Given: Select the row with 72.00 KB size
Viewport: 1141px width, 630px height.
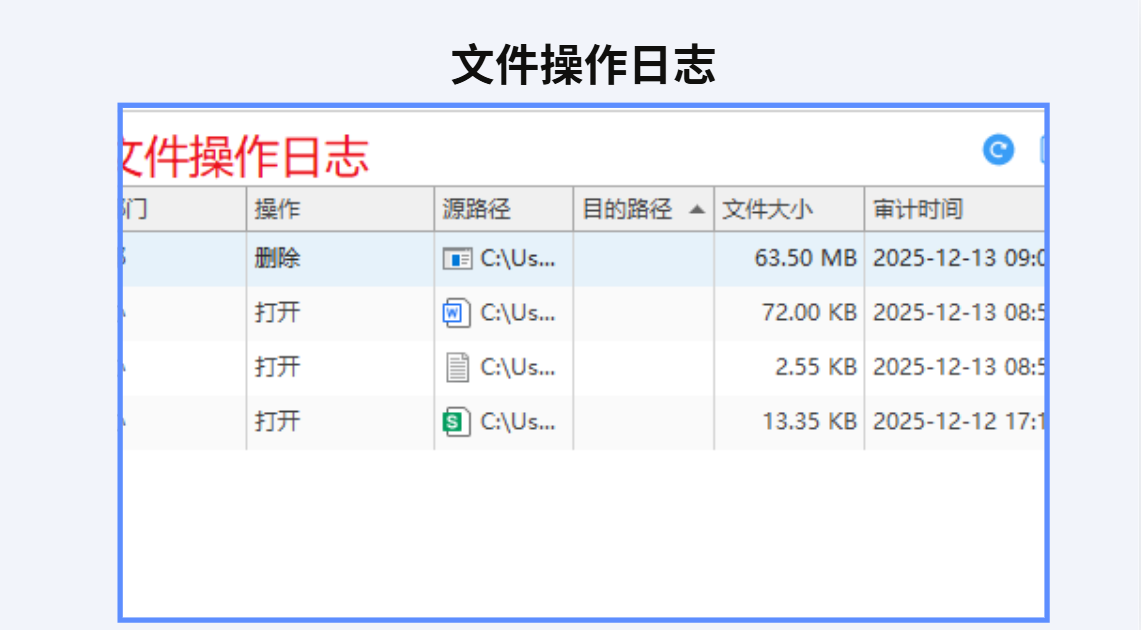Looking at the screenshot, I should point(584,314).
